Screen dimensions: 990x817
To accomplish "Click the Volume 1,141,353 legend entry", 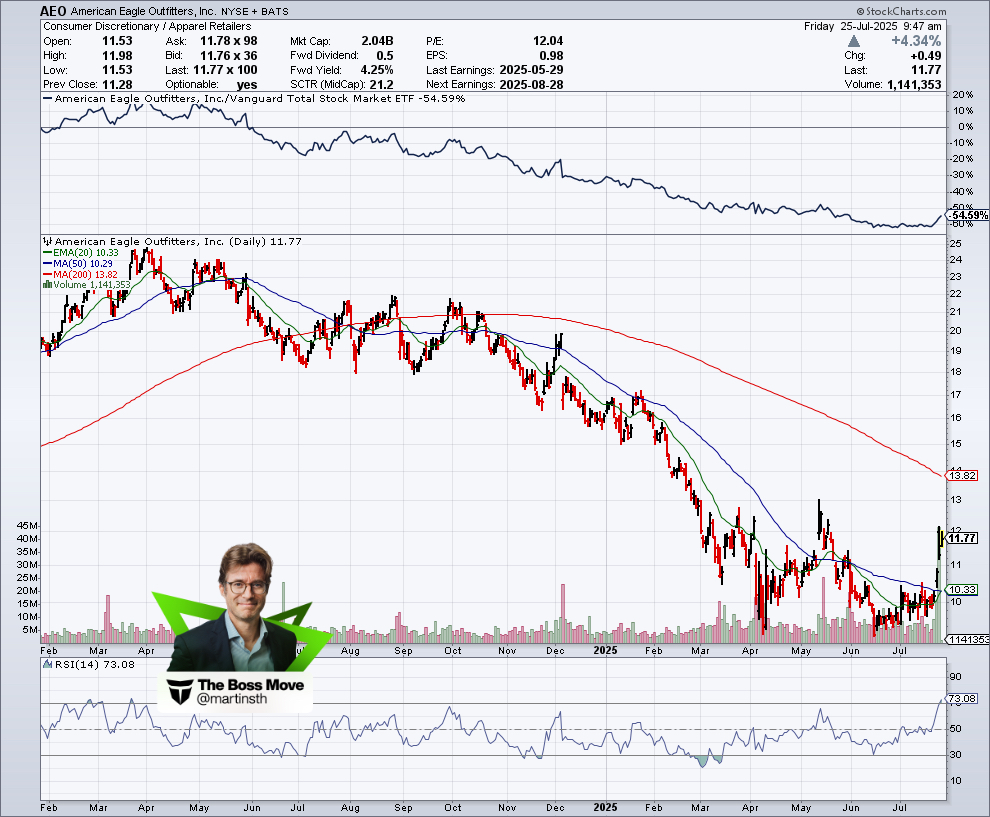I will pos(86,285).
